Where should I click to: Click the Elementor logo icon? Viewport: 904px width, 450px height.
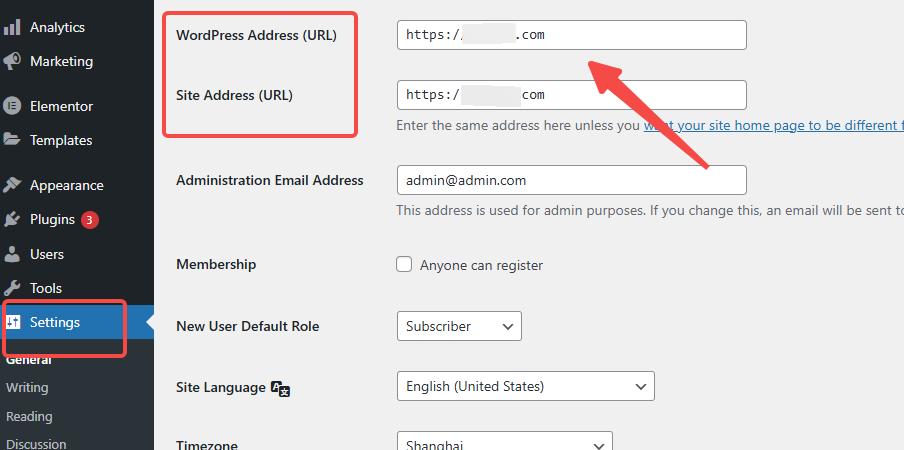pos(12,106)
